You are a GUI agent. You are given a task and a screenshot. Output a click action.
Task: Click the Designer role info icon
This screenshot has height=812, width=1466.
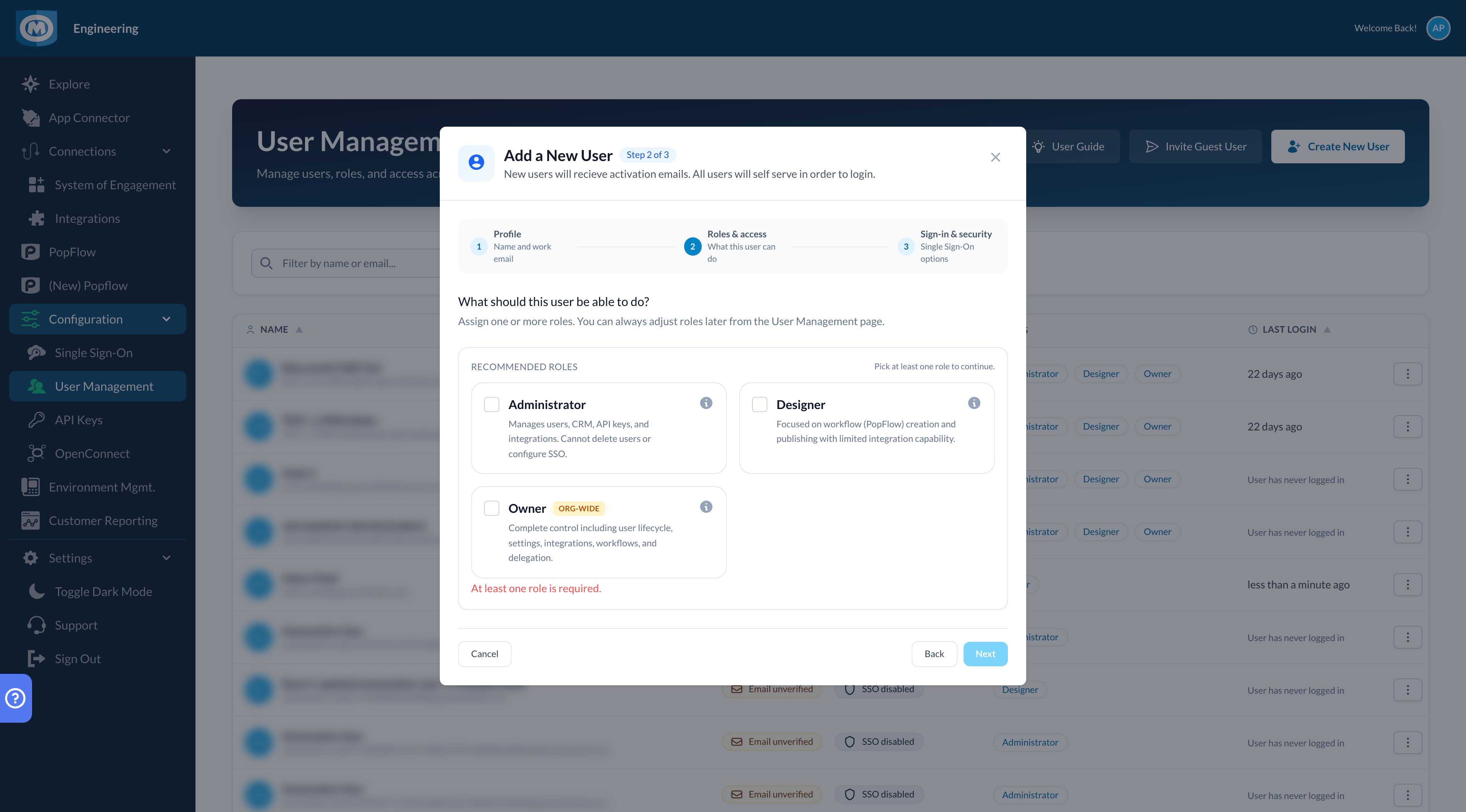(974, 403)
